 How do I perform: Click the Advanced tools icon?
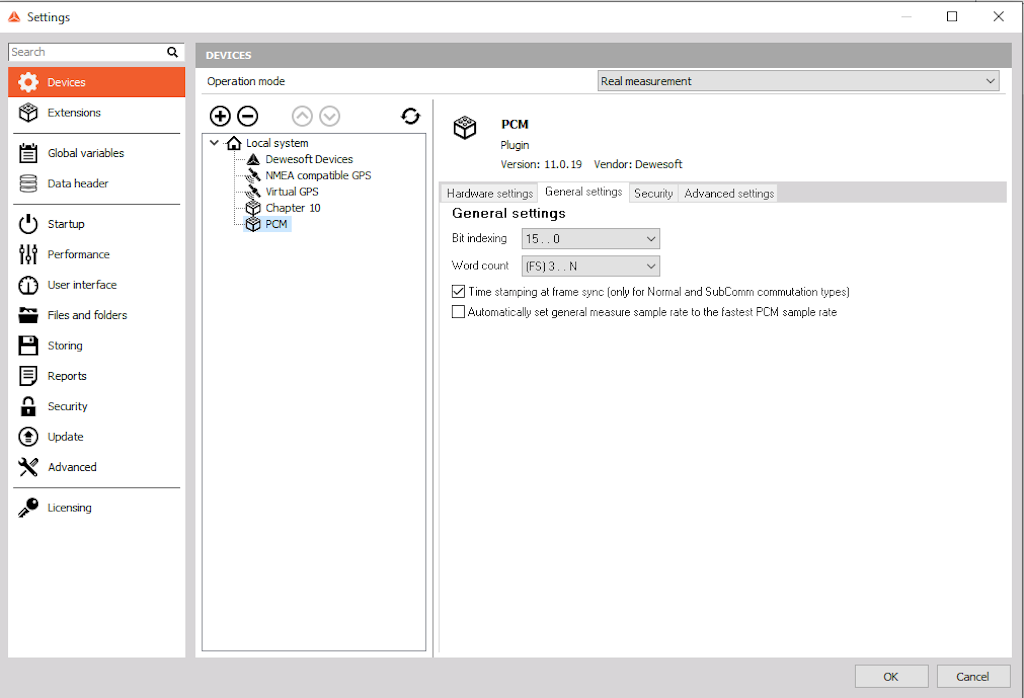tap(28, 467)
